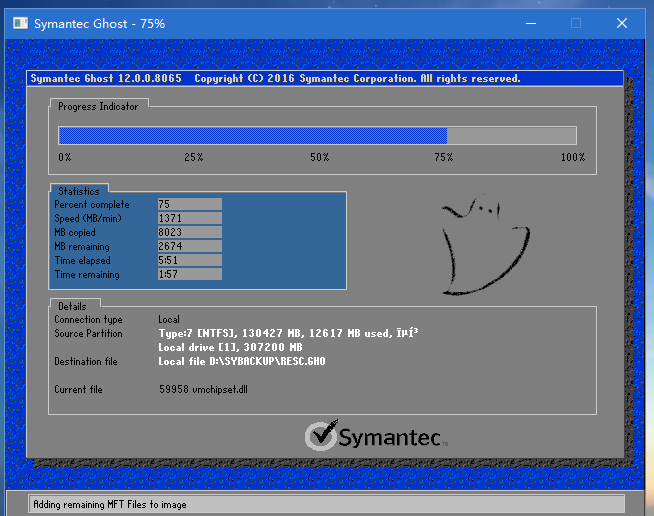Image resolution: width=654 pixels, height=516 pixels.
Task: Click the 100% progress scale label
Action: click(x=573, y=157)
